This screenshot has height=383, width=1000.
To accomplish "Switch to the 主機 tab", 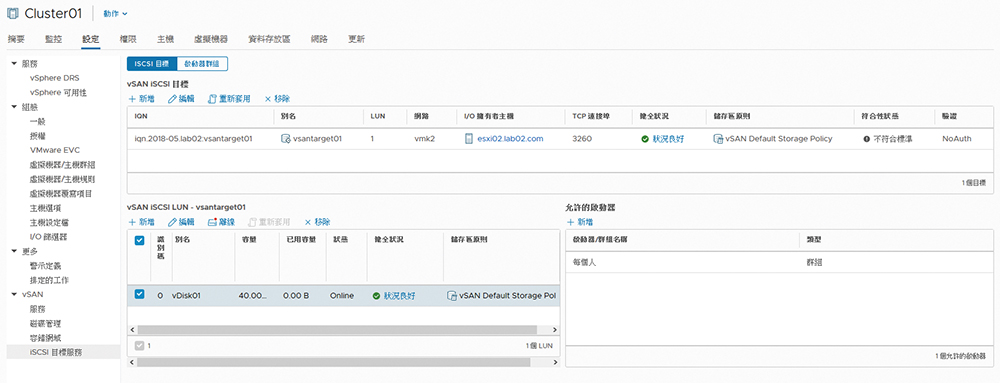I will click(x=165, y=39).
